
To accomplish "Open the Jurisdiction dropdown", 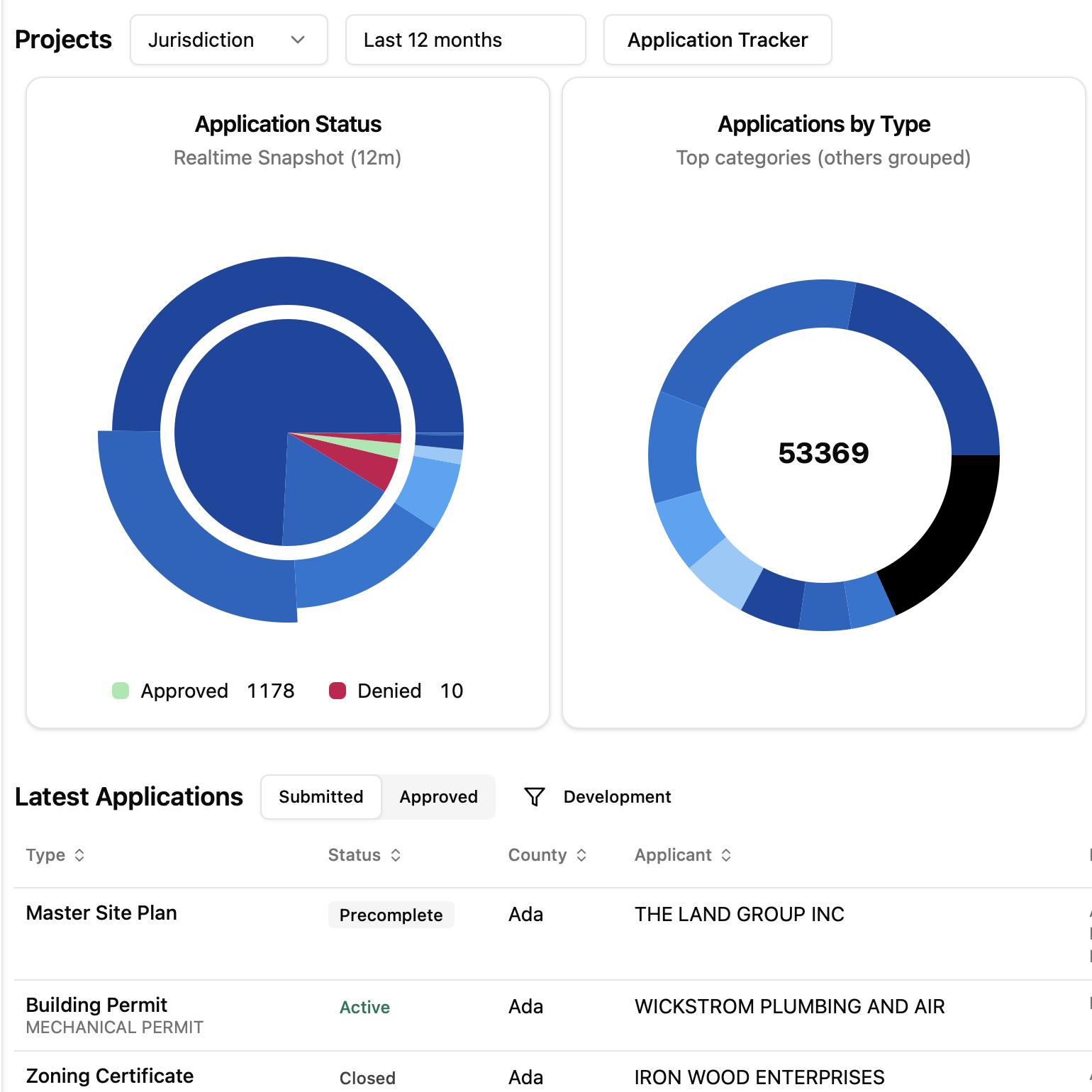I will [228, 40].
